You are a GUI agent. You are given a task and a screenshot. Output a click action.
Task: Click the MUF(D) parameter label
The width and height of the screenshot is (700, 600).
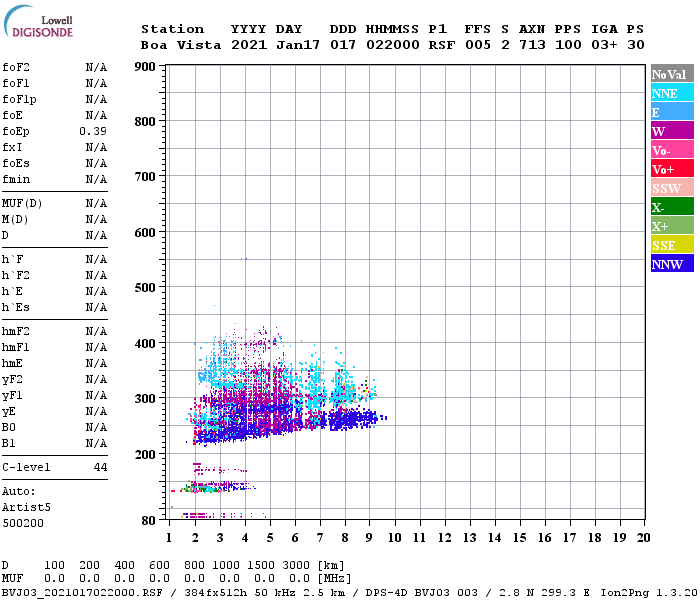coord(22,204)
